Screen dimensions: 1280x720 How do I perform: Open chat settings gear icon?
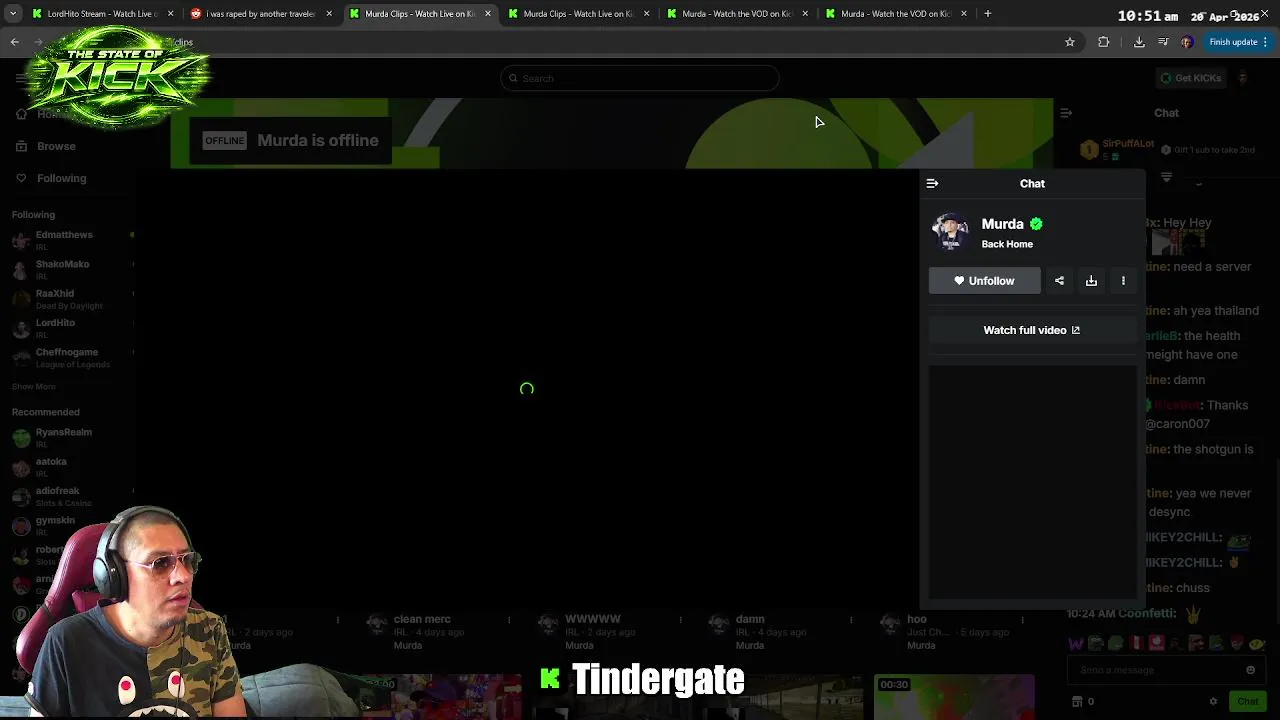pos(1213,702)
